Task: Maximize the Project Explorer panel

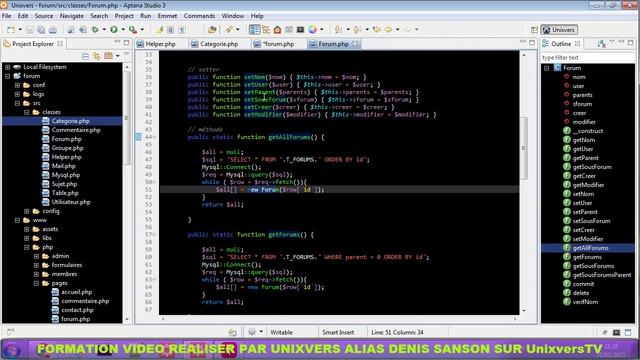Action: [x=127, y=42]
